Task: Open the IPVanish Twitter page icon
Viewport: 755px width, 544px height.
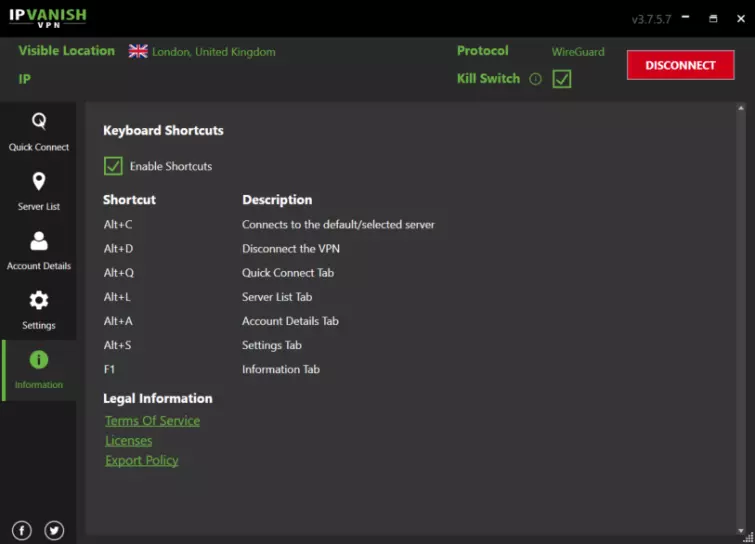Action: pyautogui.click(x=54, y=530)
